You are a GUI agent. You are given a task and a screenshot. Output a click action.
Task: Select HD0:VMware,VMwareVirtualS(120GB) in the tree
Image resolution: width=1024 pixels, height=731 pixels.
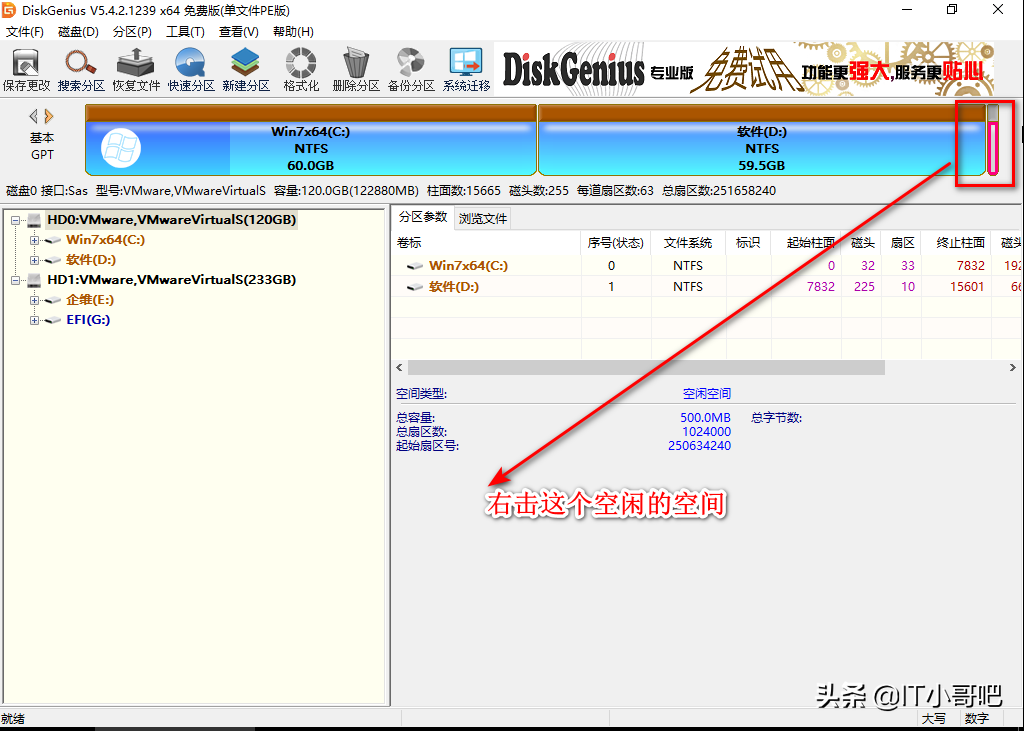coord(172,219)
